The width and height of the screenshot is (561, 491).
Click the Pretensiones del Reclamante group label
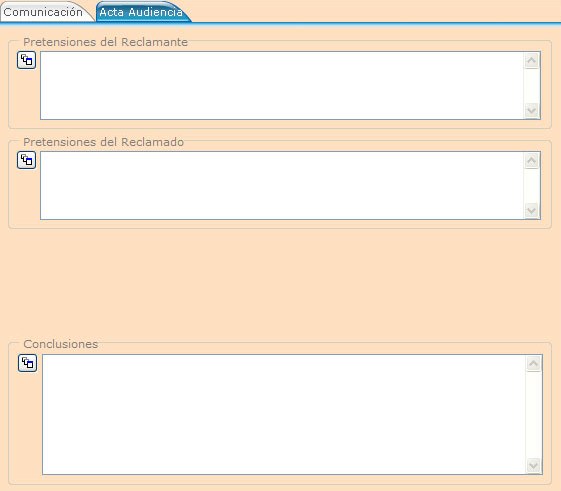pyautogui.click(x=106, y=42)
